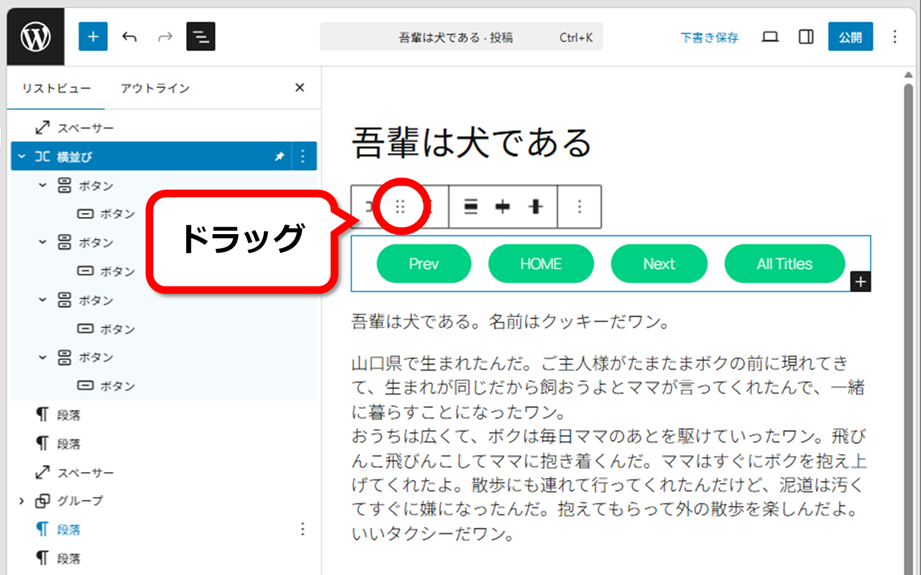Select the リストビュー tab

click(x=56, y=88)
